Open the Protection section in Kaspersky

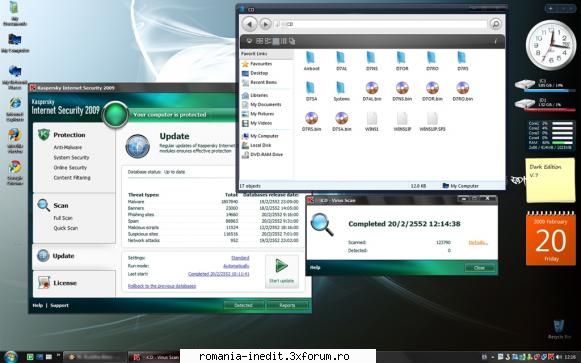coord(69,135)
